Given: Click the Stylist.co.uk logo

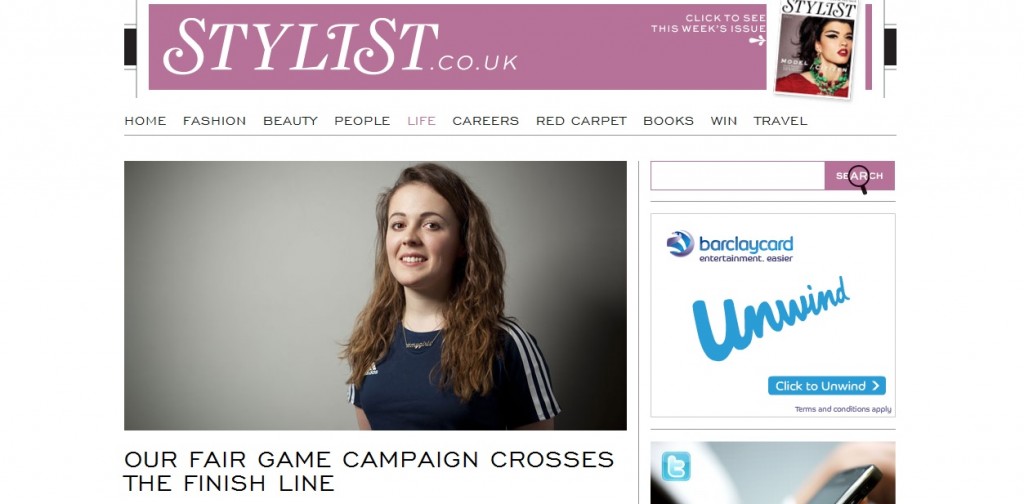Looking at the screenshot, I should [x=340, y=46].
